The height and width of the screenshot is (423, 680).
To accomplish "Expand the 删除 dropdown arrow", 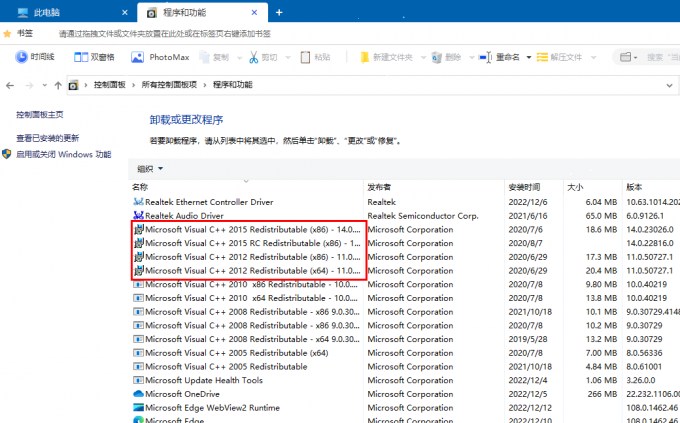I will (471, 57).
